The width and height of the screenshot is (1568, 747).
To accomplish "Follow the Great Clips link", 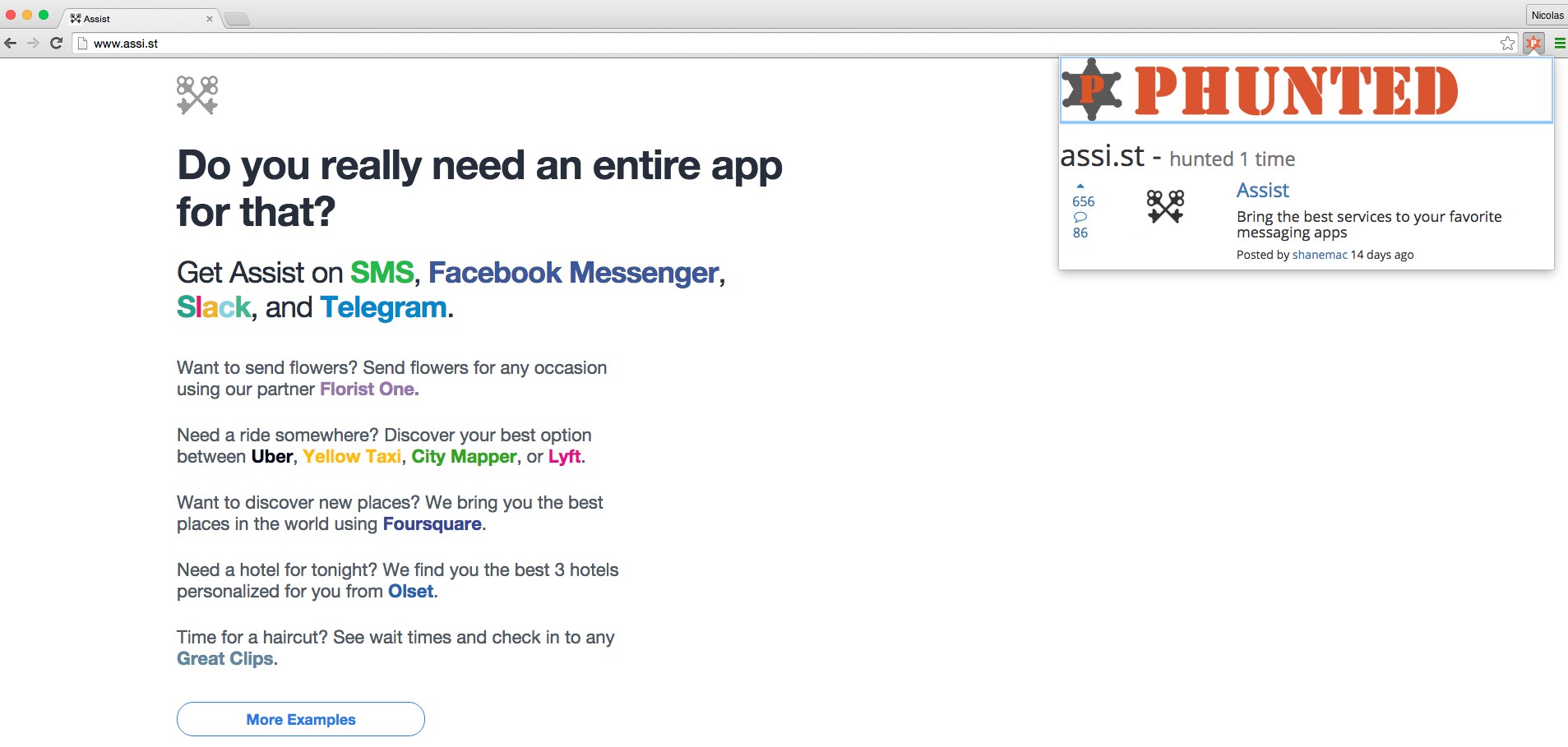I will pyautogui.click(x=225, y=658).
